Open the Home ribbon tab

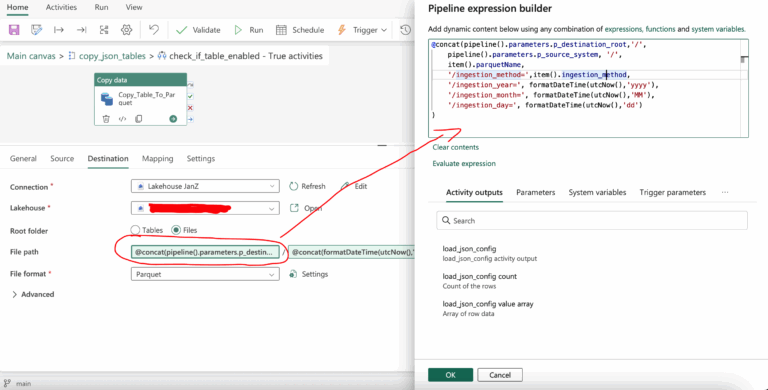[x=17, y=7]
